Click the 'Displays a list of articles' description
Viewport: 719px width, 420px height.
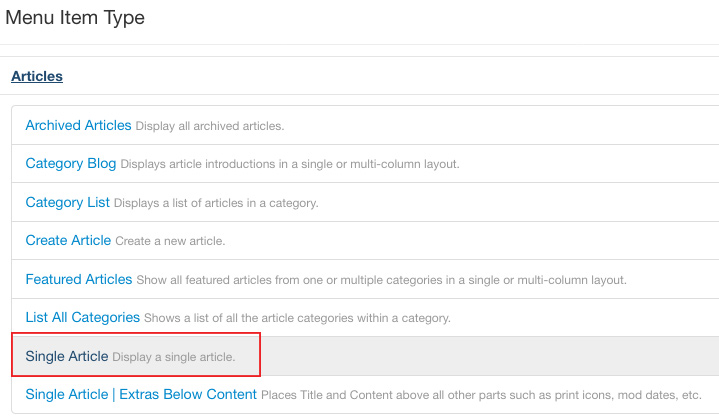[x=216, y=203]
